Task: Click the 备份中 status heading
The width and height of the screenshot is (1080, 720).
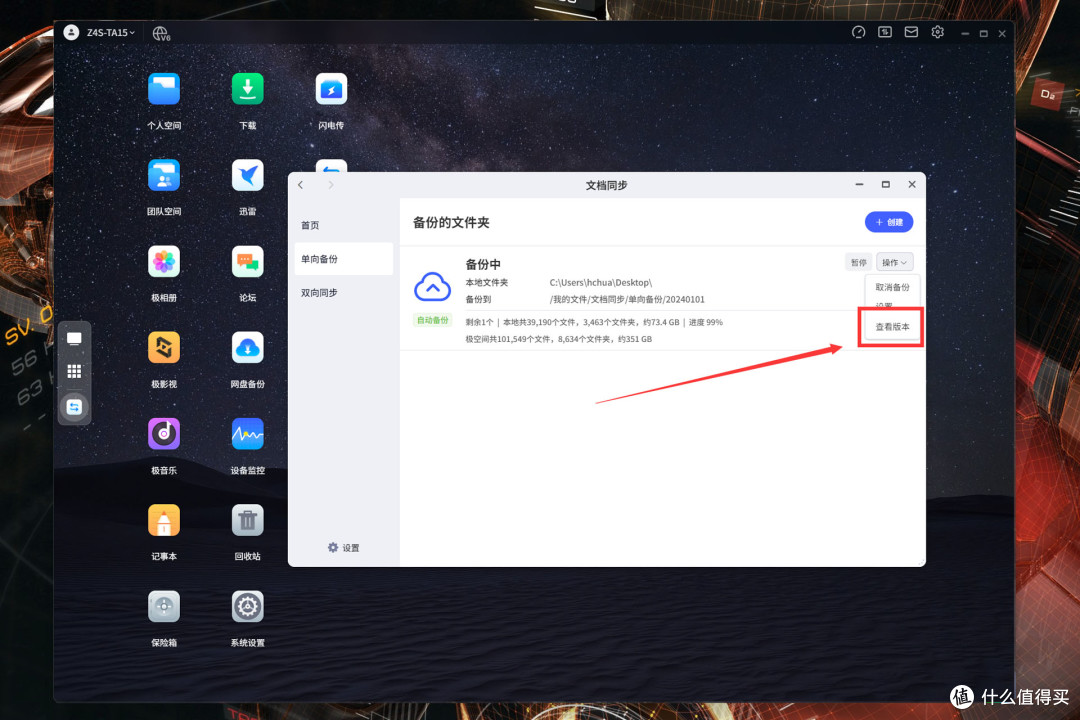Action: tap(483, 265)
